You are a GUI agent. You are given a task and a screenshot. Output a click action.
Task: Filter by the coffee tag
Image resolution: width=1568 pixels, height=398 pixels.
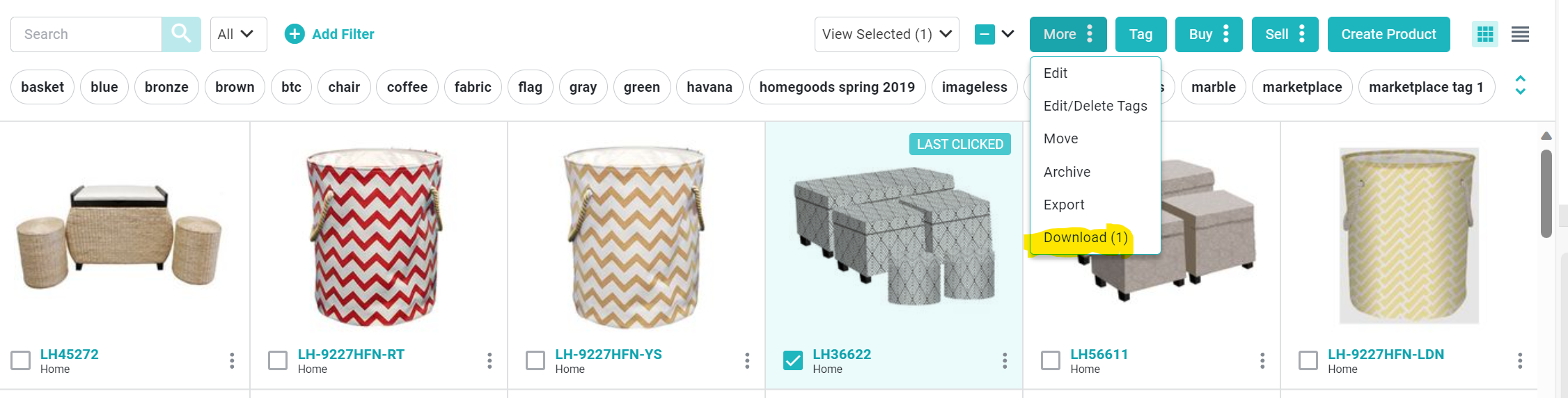point(407,87)
